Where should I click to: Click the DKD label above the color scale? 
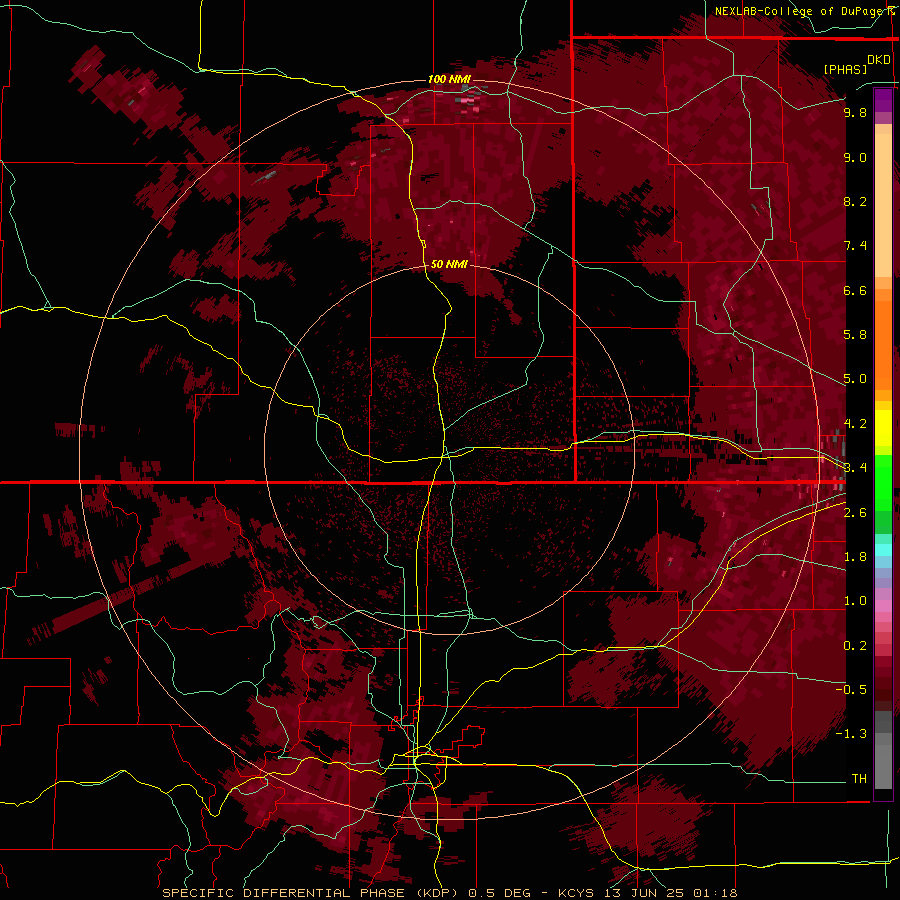(879, 60)
